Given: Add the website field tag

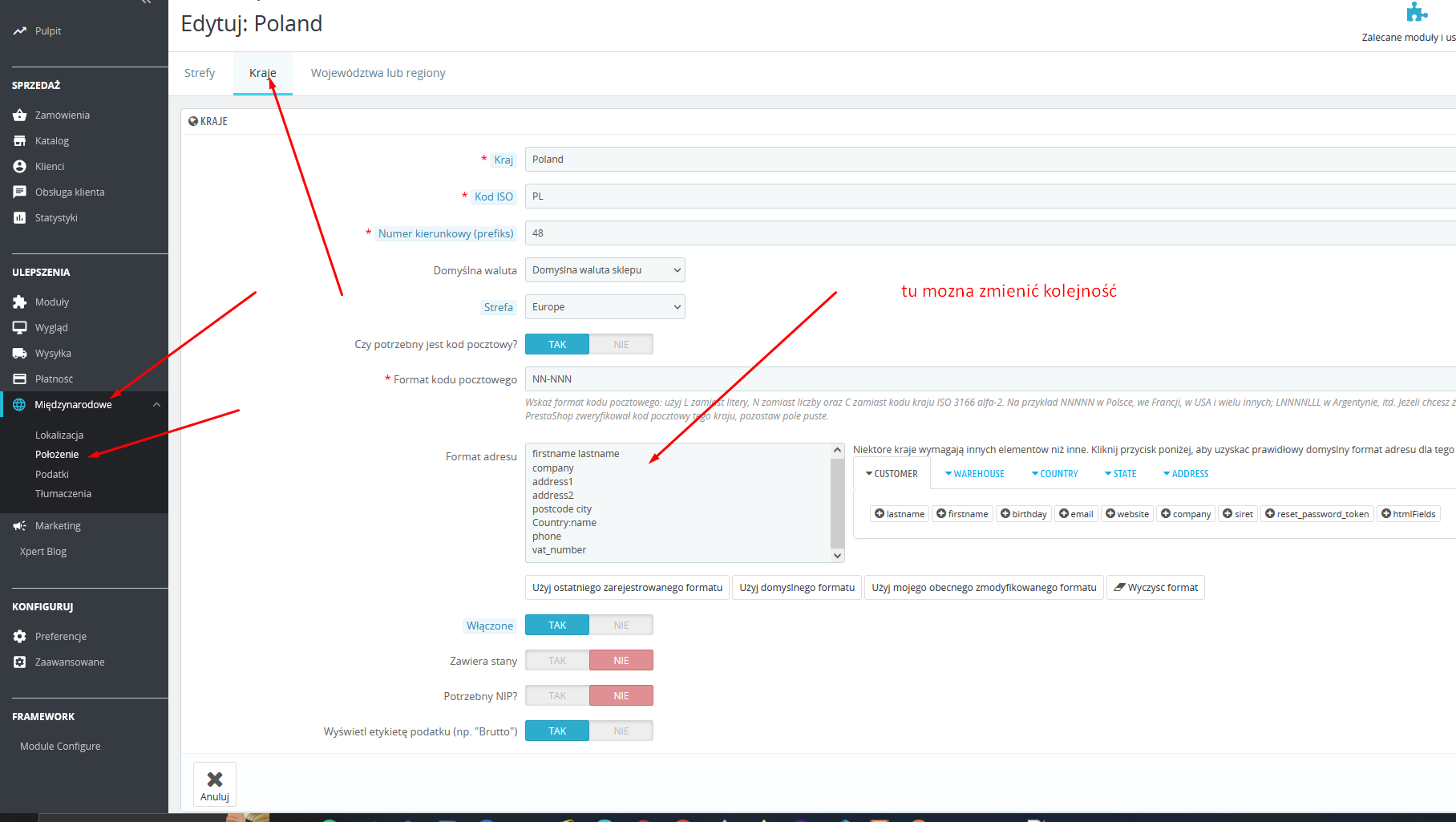Looking at the screenshot, I should point(1127,514).
